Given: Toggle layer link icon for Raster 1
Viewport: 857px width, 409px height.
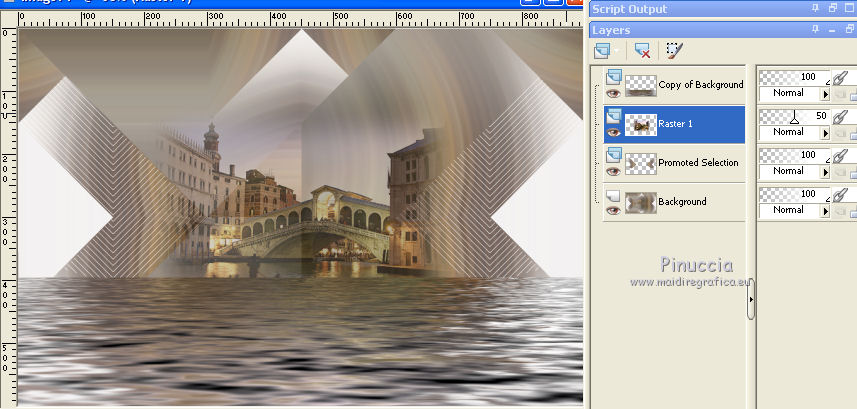Looking at the screenshot, I should 840,116.
